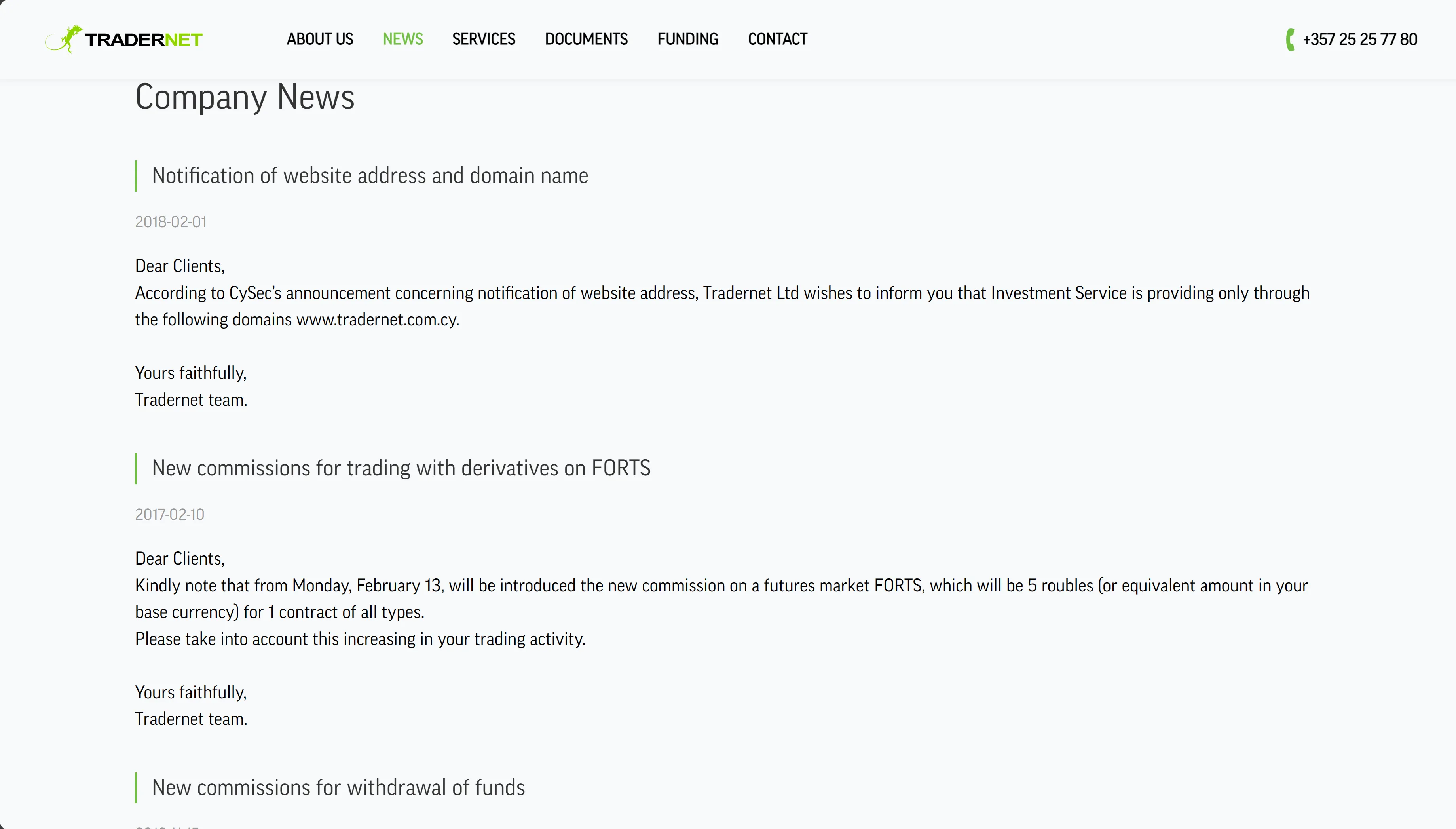1456x829 pixels.
Task: Open the Contact page link
Action: 778,39
